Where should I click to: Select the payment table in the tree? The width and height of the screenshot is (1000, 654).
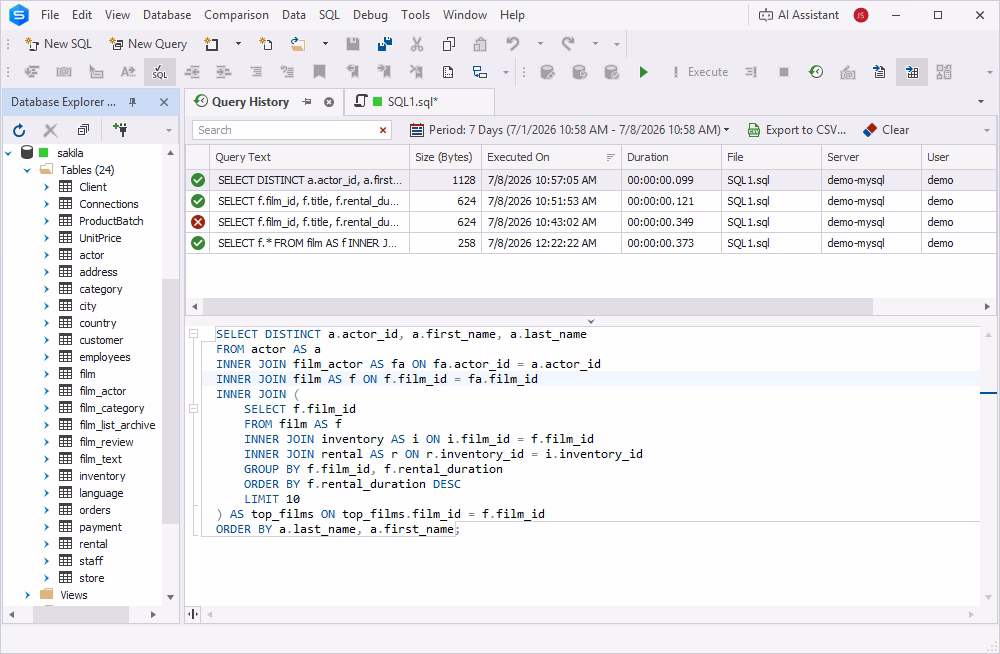pos(100,527)
